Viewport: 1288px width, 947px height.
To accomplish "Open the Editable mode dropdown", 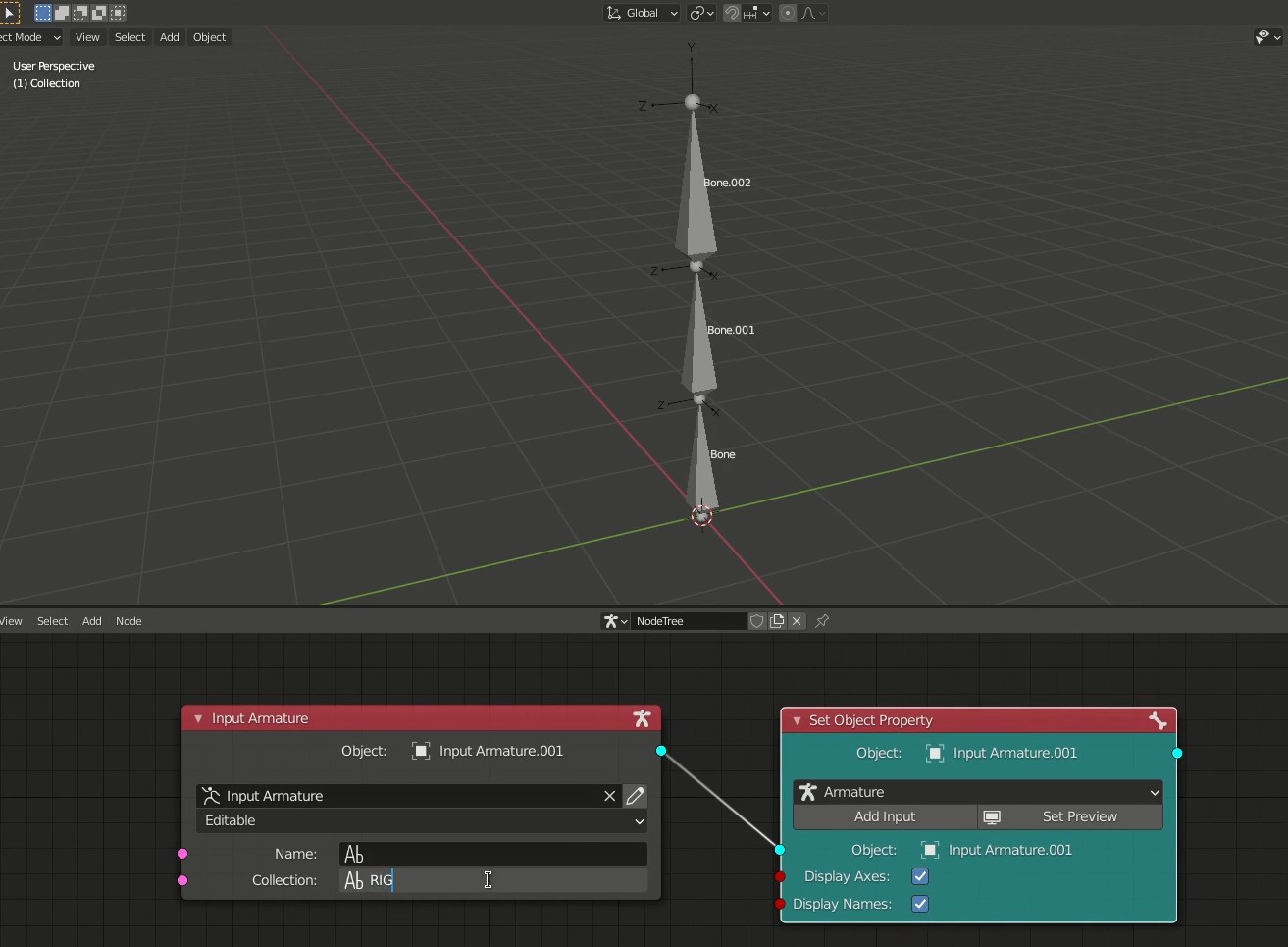I will pyautogui.click(x=422, y=820).
